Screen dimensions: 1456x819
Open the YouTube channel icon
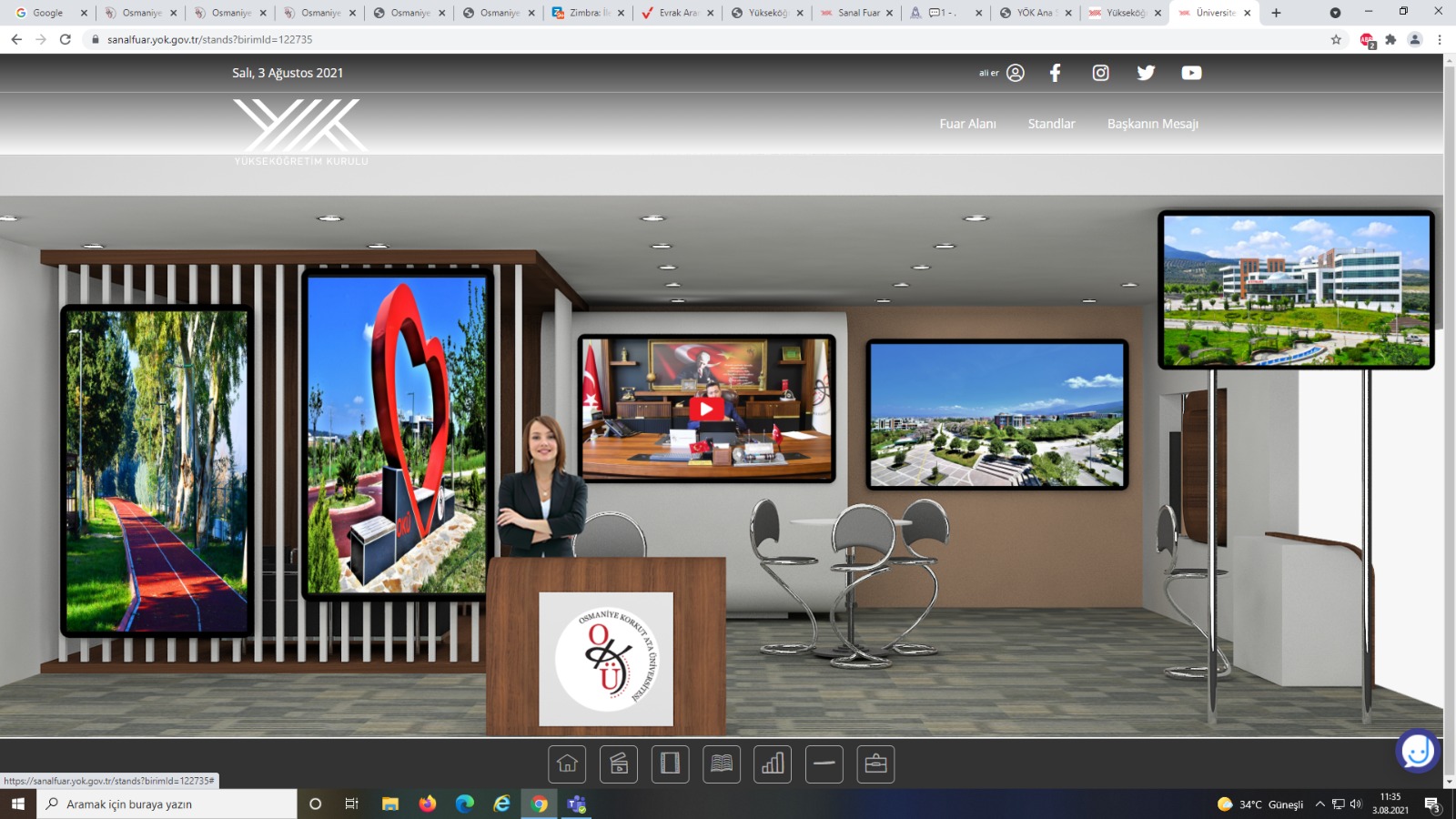click(x=1191, y=73)
